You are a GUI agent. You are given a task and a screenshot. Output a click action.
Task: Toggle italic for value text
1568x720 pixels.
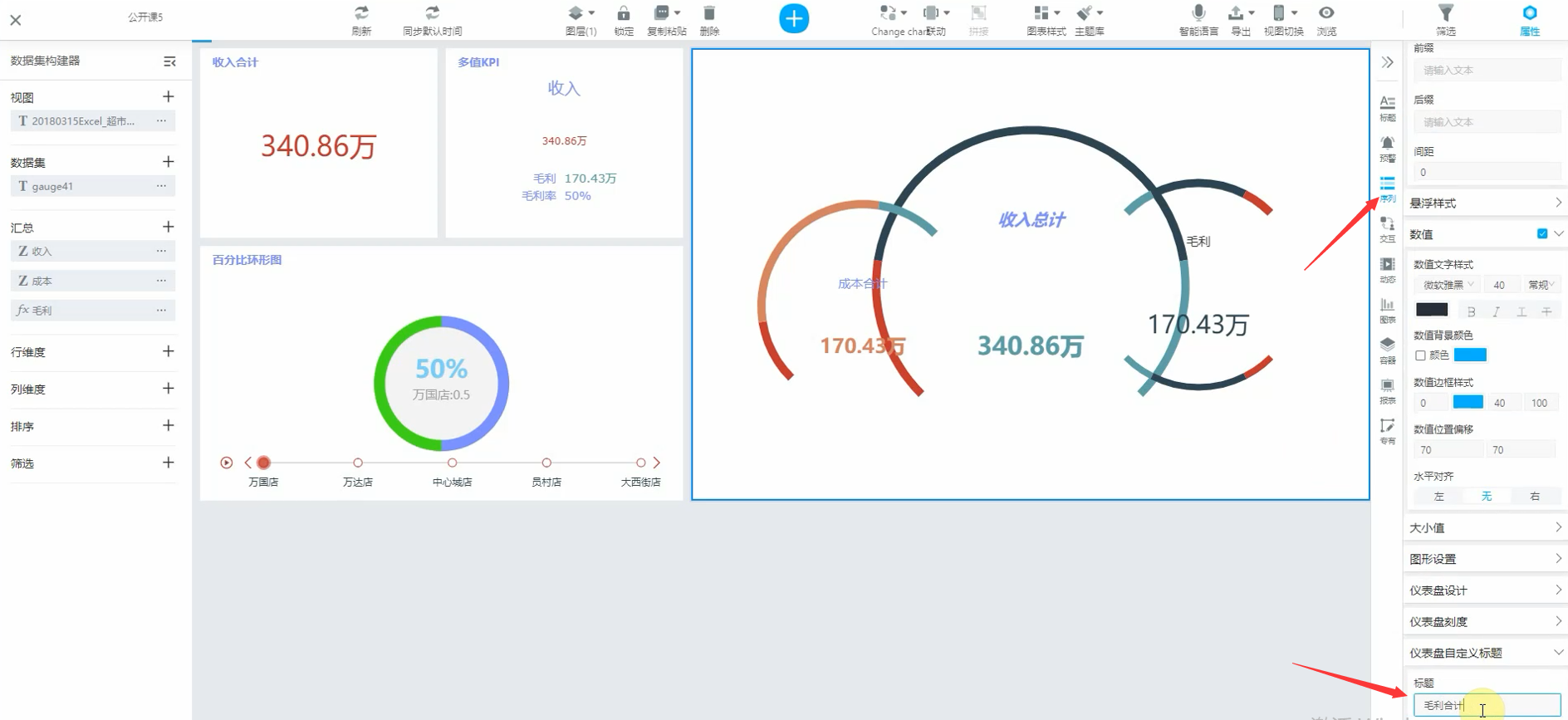1496,311
